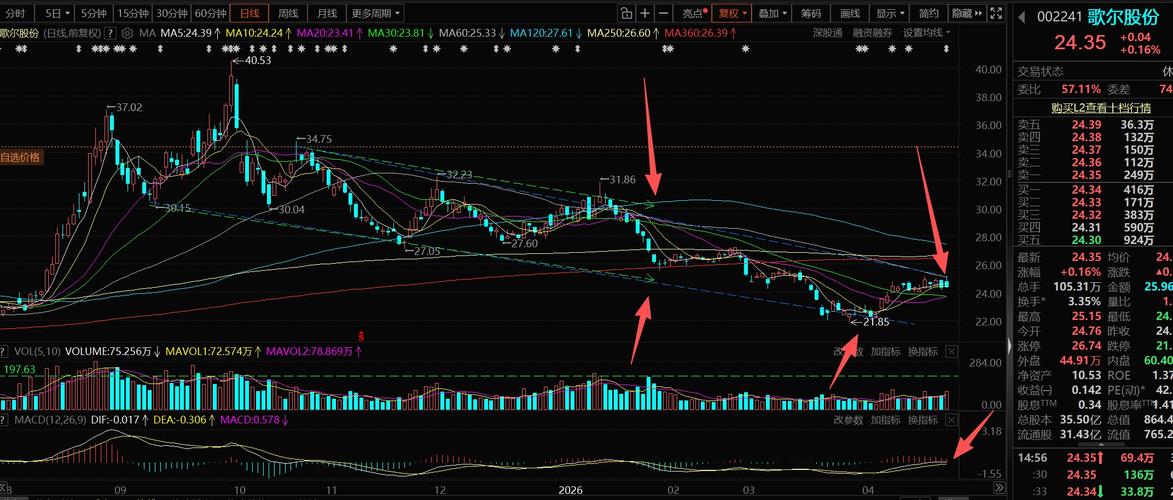Viewport: 1173px width, 500px height.
Task: Open the 设置均线 dropdown
Action: pyautogui.click(x=927, y=33)
